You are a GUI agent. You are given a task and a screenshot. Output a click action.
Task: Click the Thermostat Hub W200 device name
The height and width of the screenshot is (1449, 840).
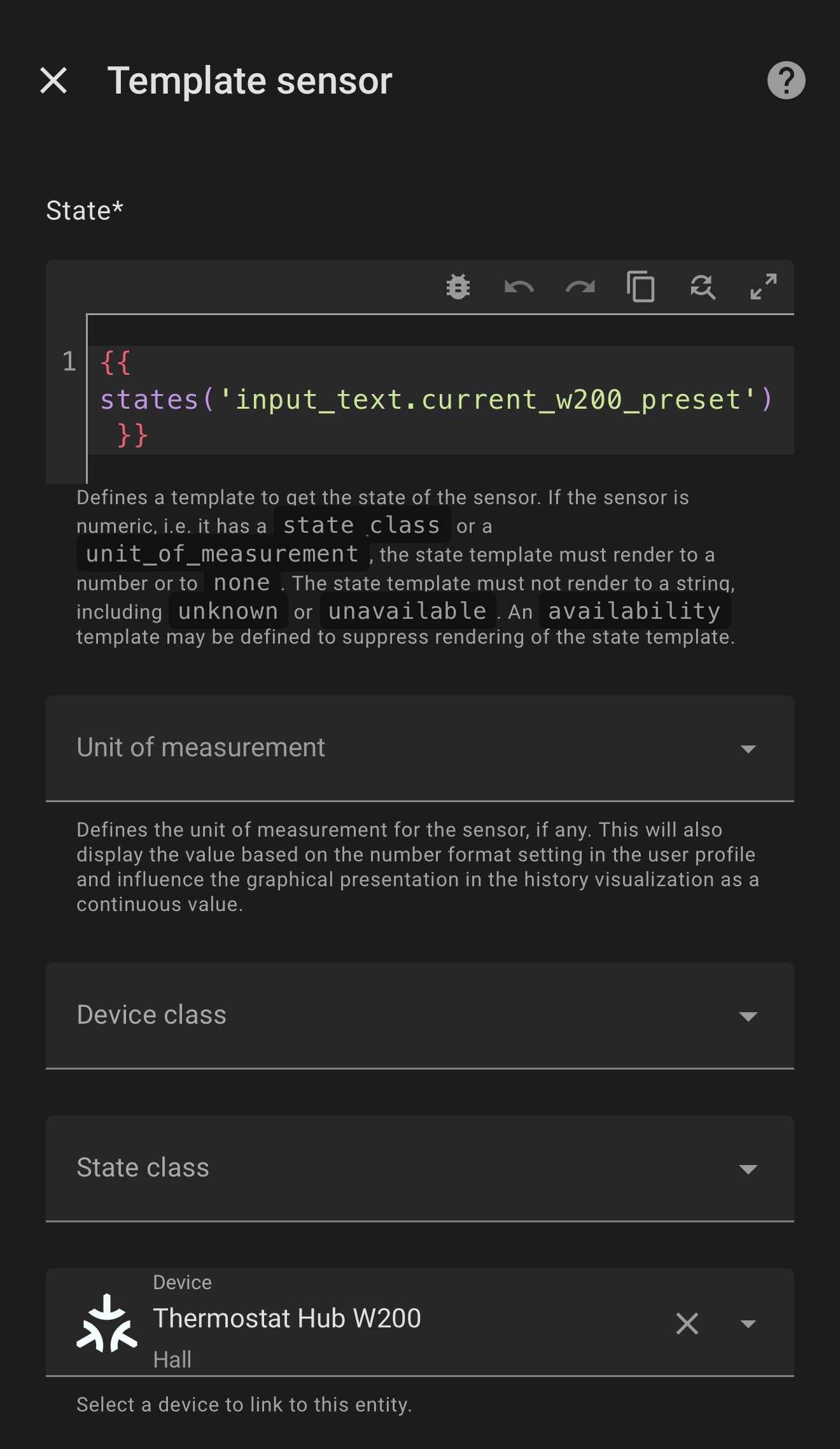click(287, 1318)
